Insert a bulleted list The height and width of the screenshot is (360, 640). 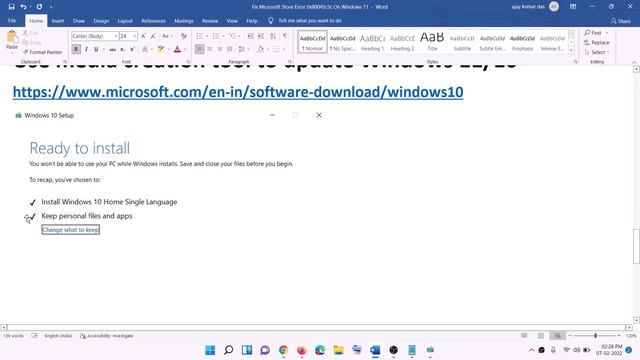click(x=200, y=36)
